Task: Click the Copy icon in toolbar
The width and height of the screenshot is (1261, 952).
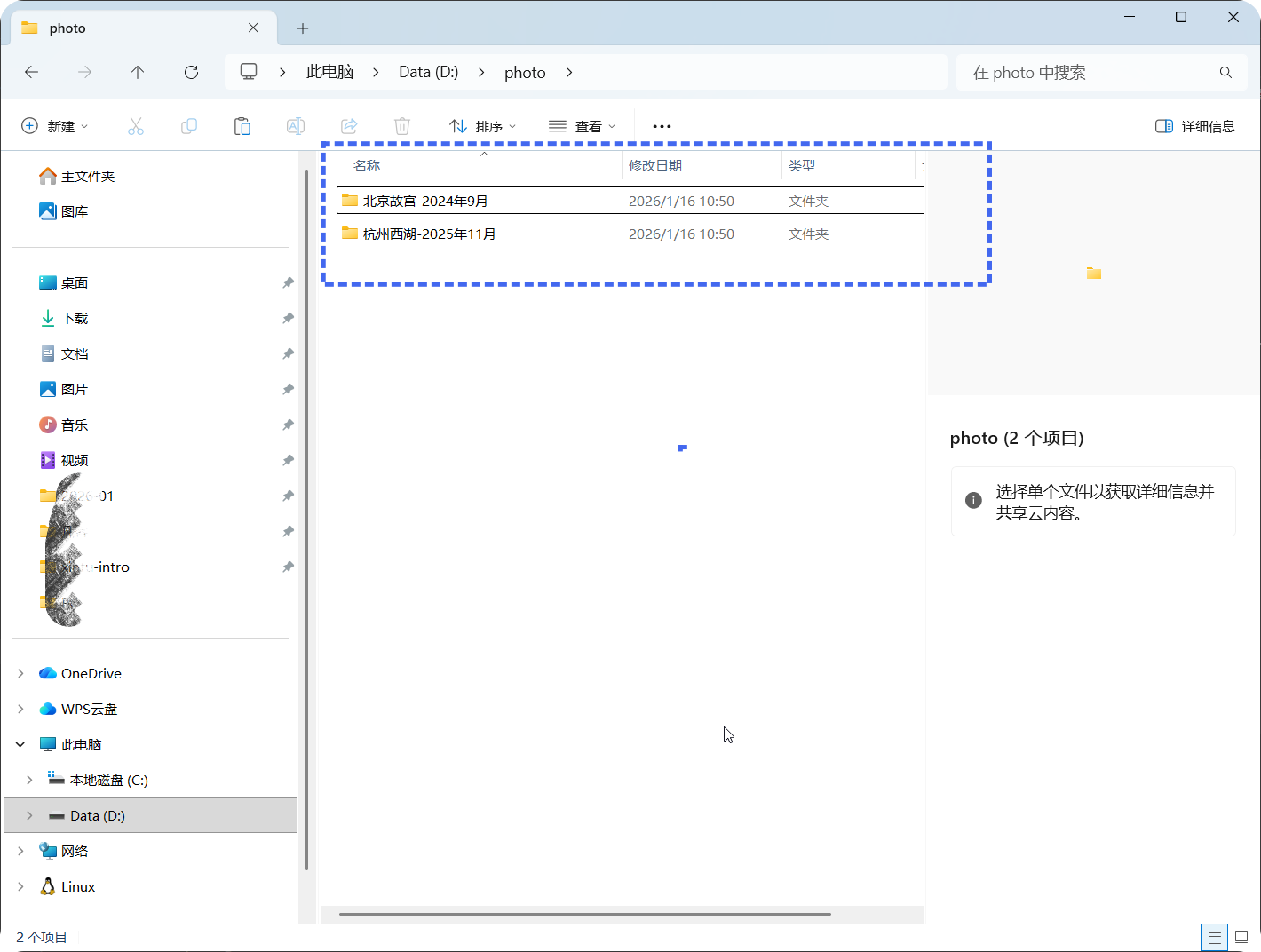Action: pos(189,126)
